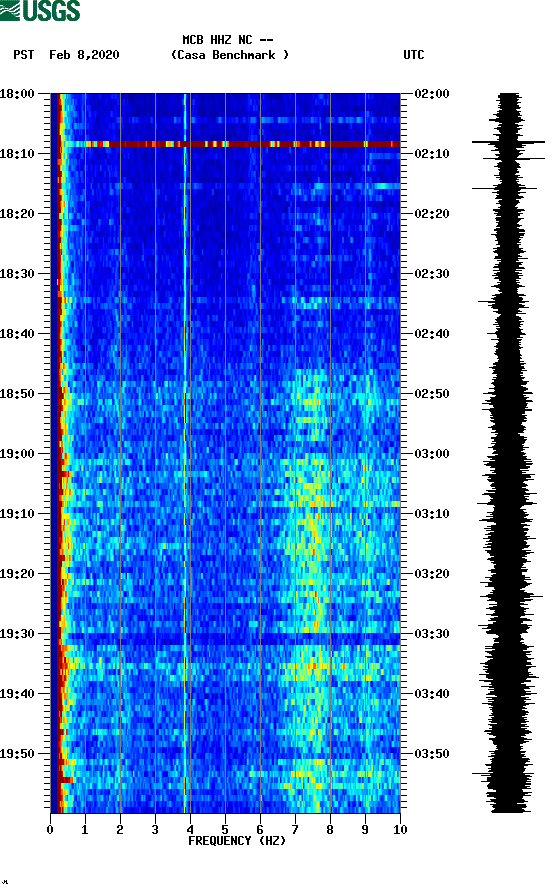552x893 pixels.
Task: Click the 'PST' timezone label
Action: pyautogui.click(x=23, y=55)
